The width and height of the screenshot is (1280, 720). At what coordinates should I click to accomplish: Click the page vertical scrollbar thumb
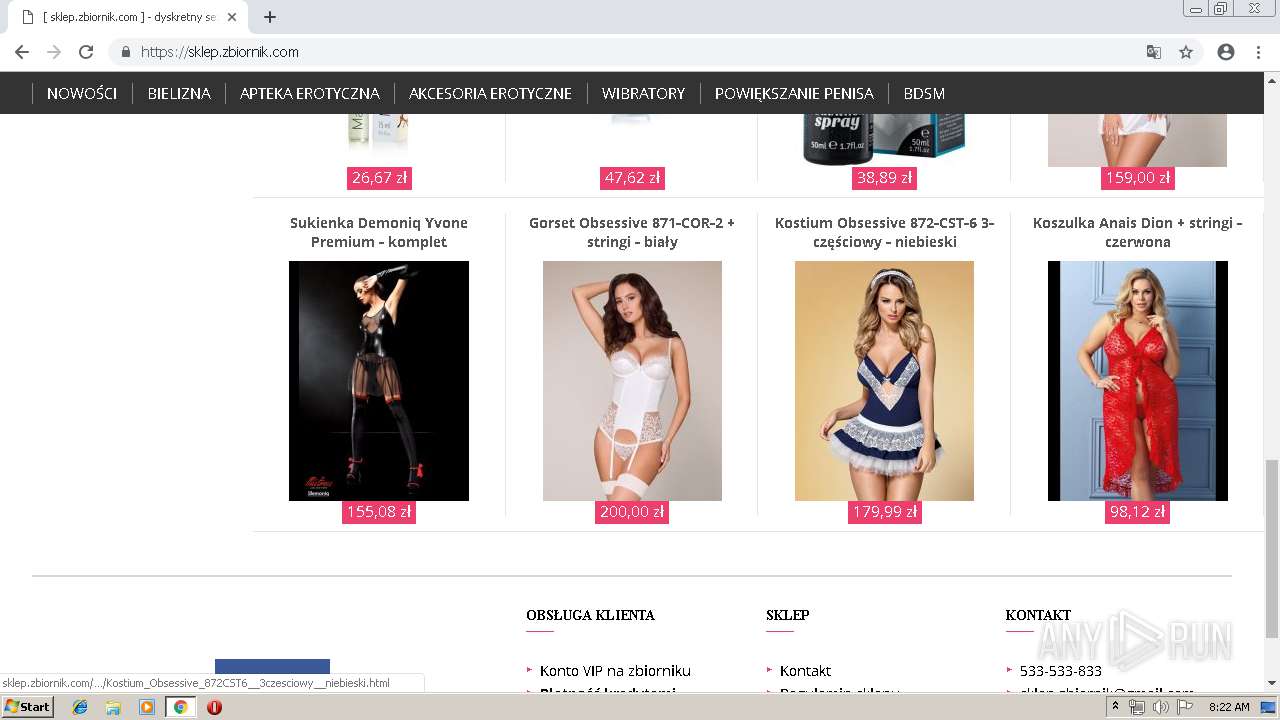(x=1271, y=548)
